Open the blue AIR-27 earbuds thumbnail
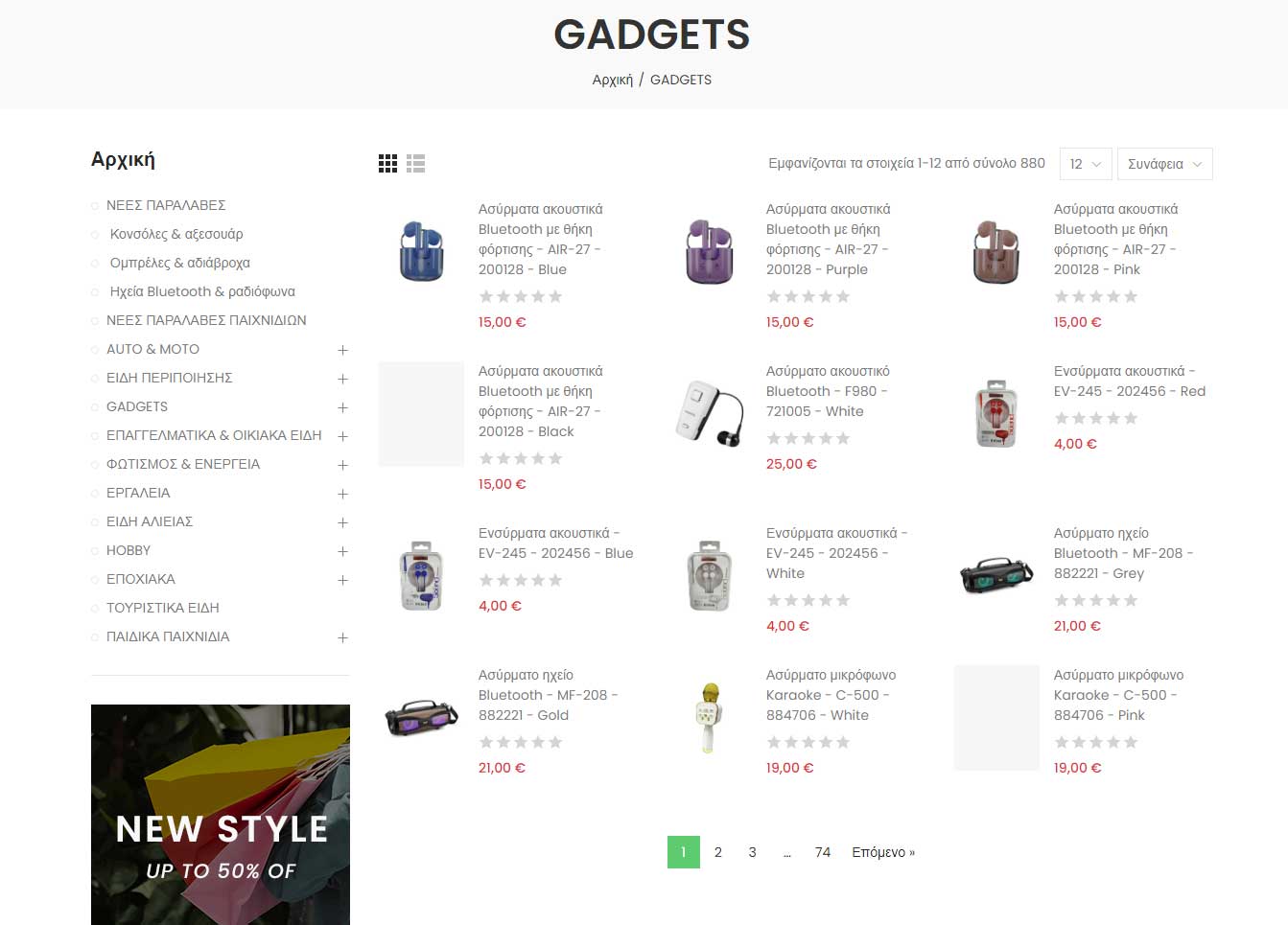 421,252
